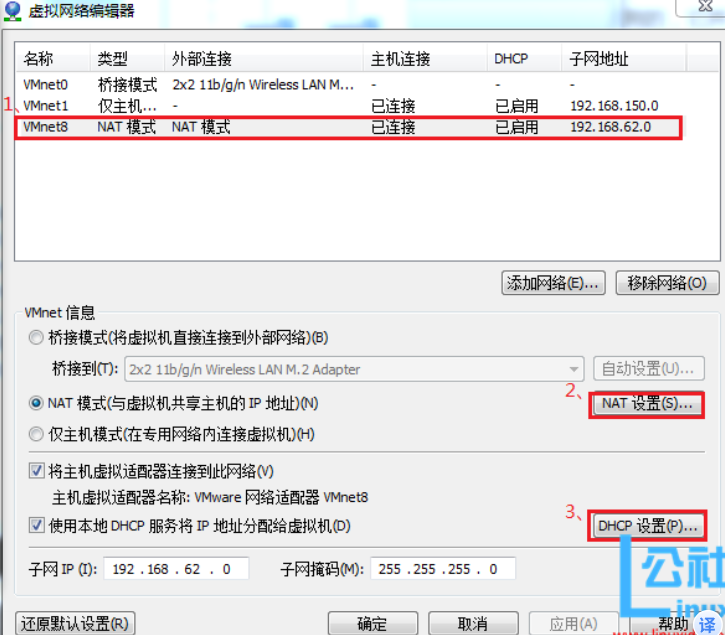This screenshot has height=635, width=725.
Task: Click 自动设置(U)... button
Action: pyautogui.click(x=649, y=369)
